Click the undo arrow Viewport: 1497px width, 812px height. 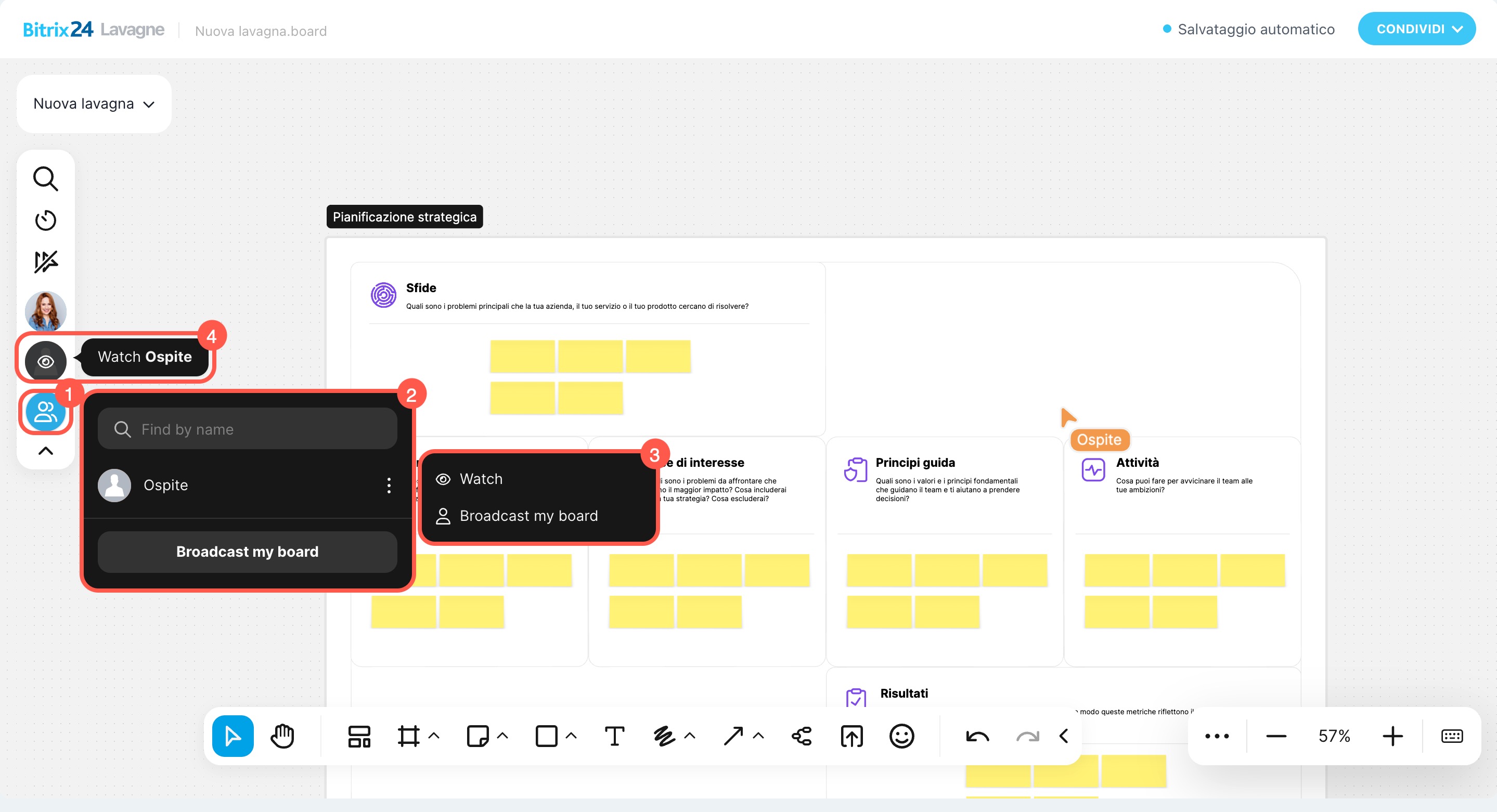pyautogui.click(x=977, y=736)
